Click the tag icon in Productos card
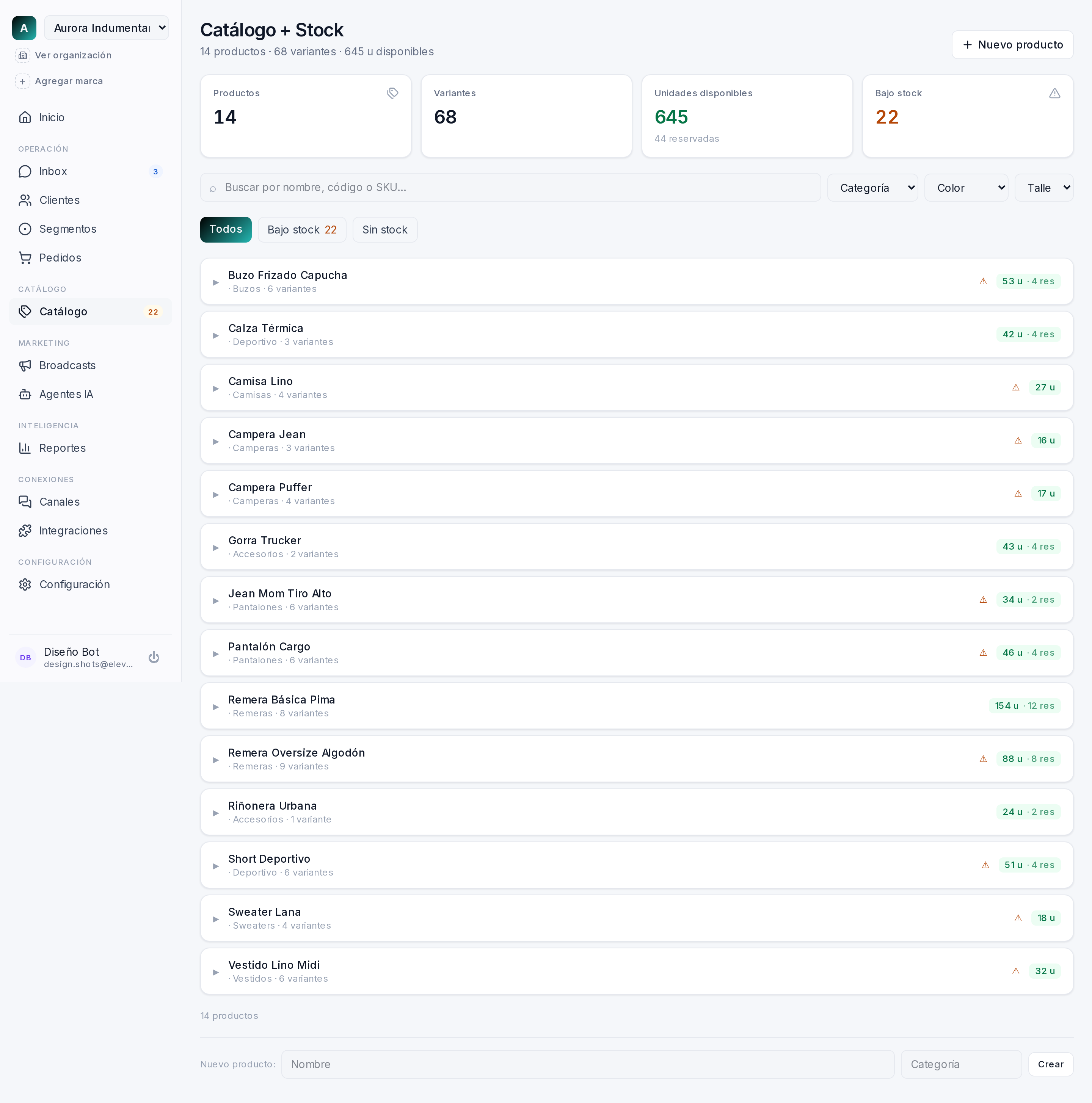This screenshot has width=1092, height=1103. (392, 93)
